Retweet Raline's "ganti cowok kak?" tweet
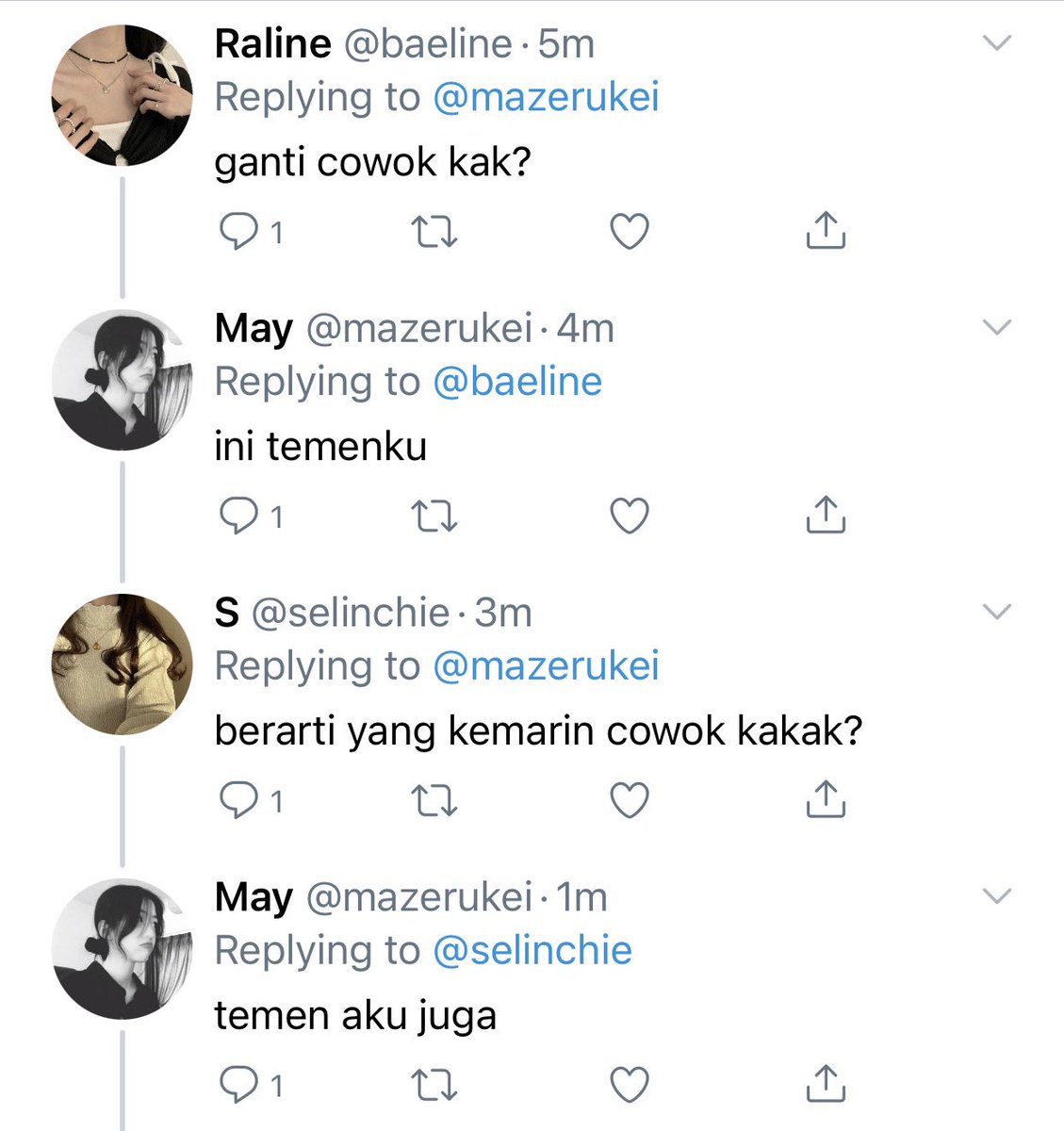The width and height of the screenshot is (1064, 1131). pos(435,232)
